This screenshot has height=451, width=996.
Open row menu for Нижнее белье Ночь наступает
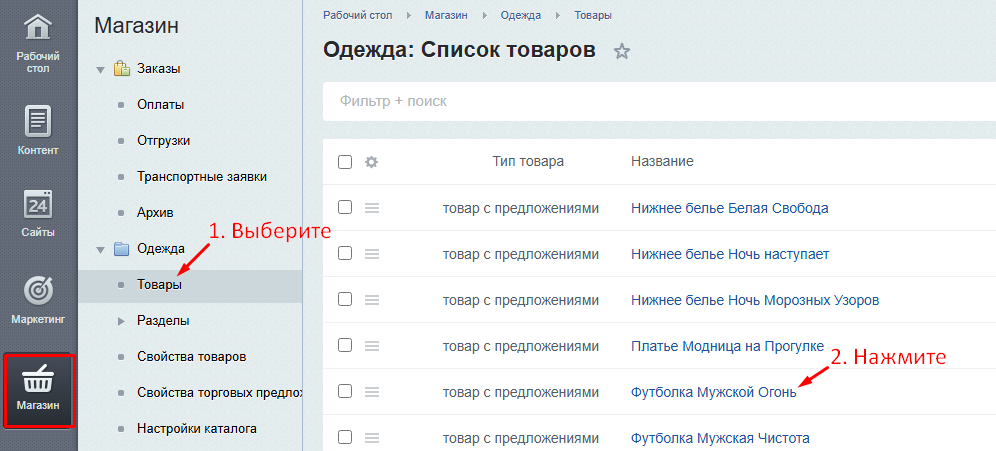click(x=372, y=254)
